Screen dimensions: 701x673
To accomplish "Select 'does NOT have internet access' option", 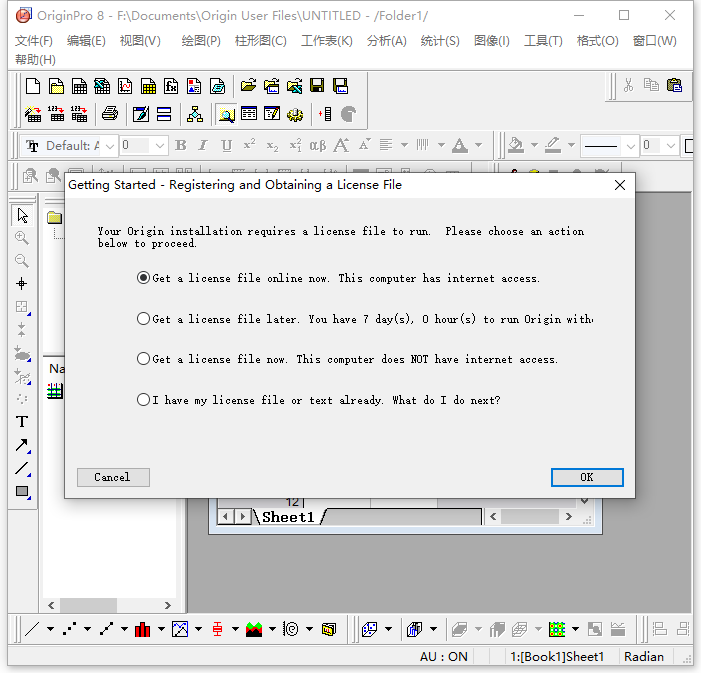I will click(x=143, y=359).
